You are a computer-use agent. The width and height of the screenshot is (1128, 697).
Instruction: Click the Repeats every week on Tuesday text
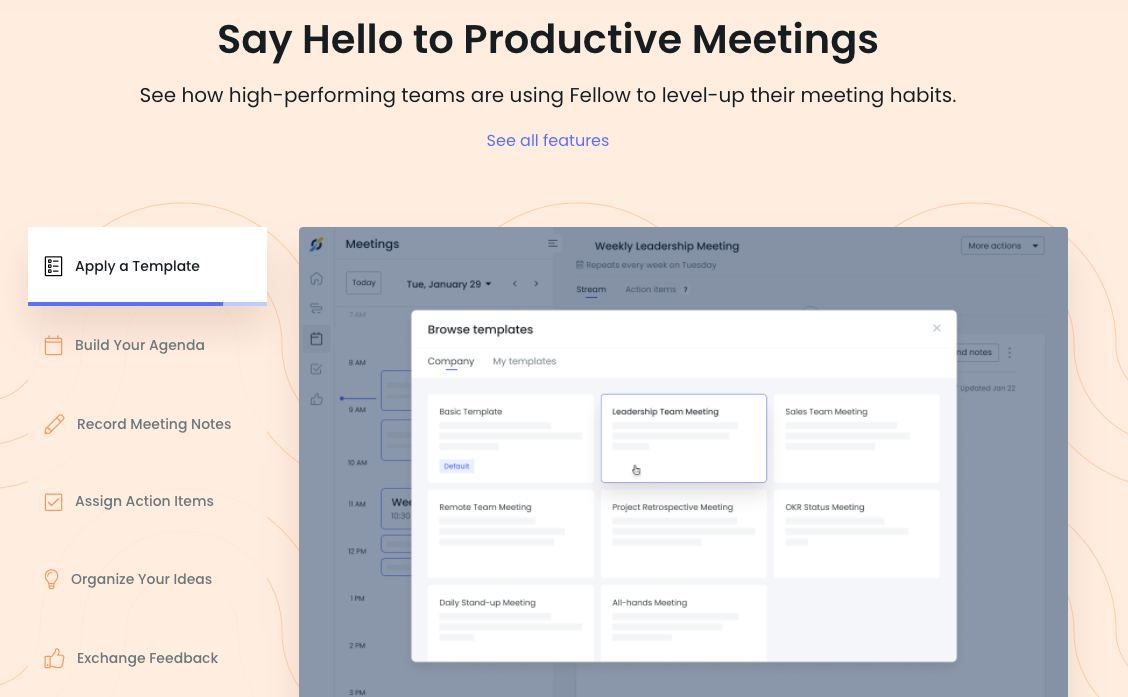tap(651, 265)
